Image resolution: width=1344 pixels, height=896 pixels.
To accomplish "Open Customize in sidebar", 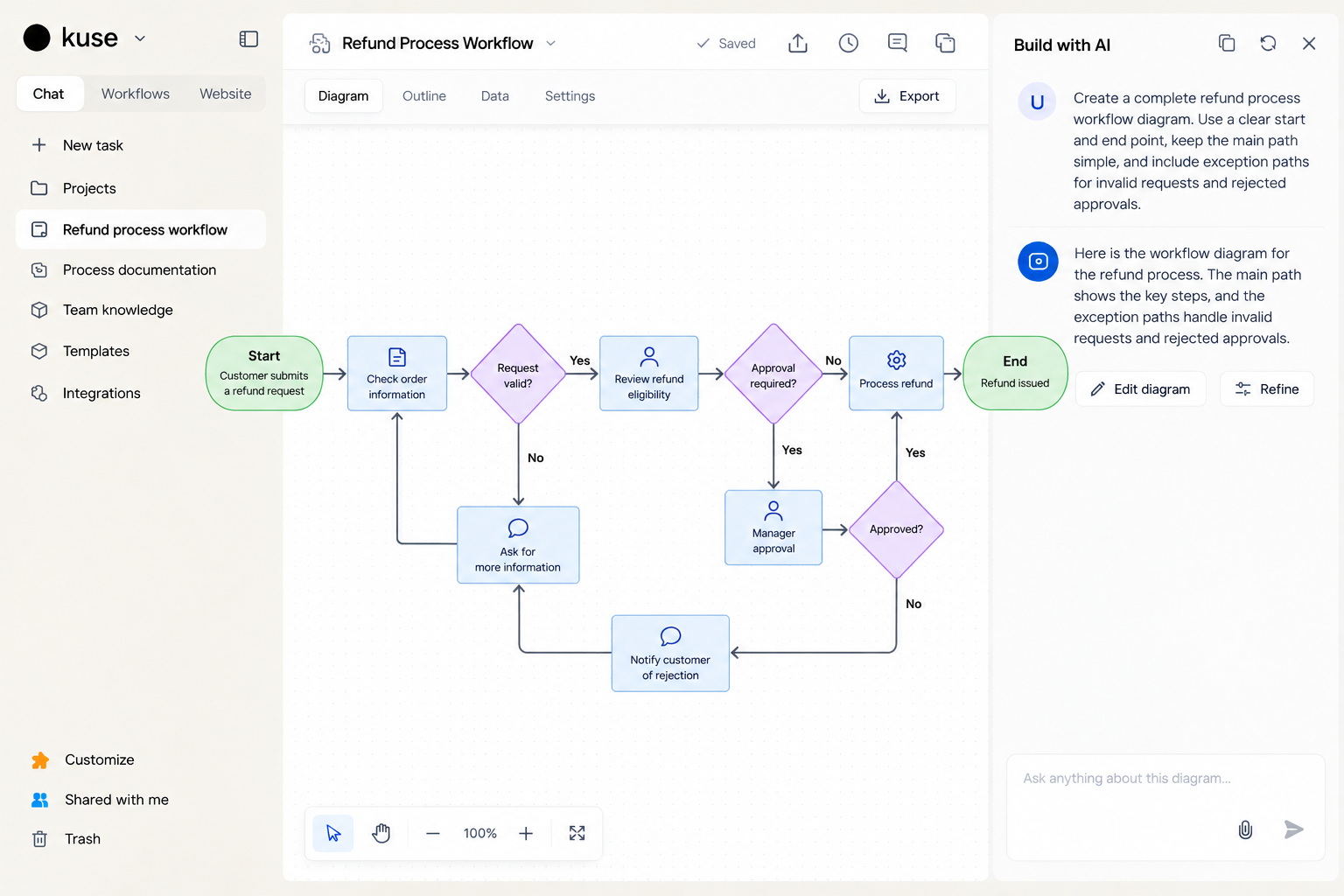I will click(x=141, y=759).
